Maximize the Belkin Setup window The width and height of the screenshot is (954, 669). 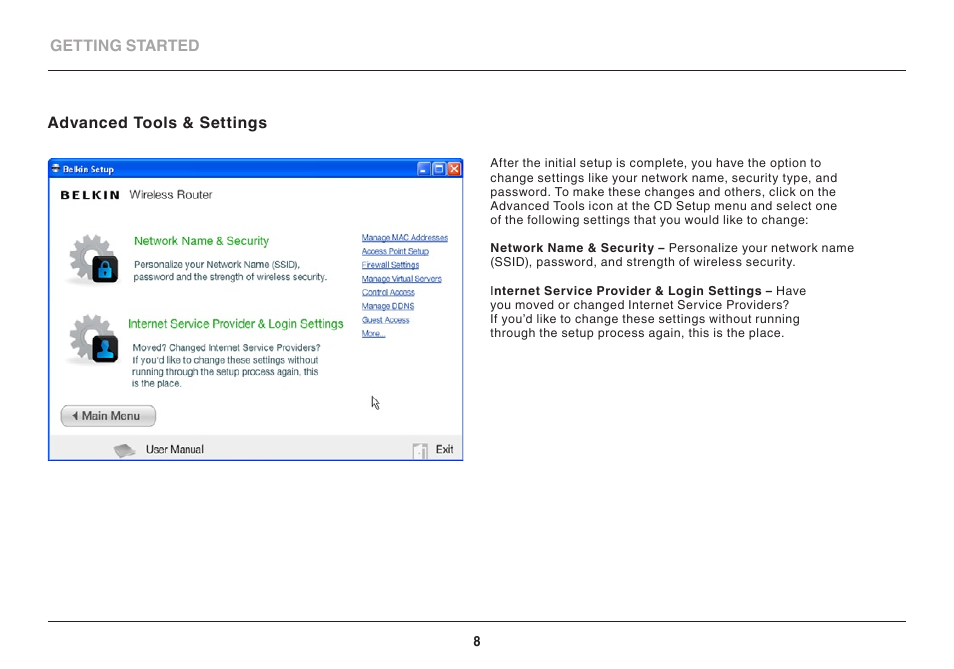[439, 169]
